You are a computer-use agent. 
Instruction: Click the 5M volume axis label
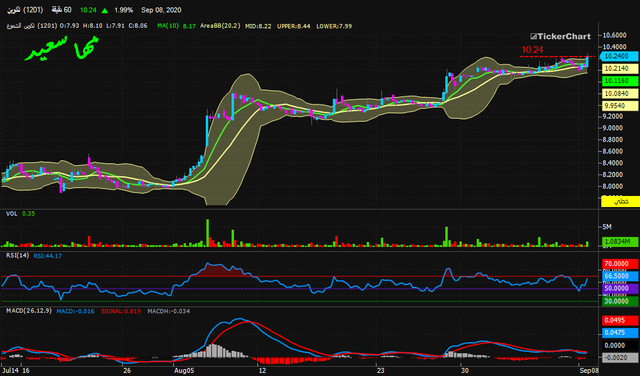(x=607, y=227)
